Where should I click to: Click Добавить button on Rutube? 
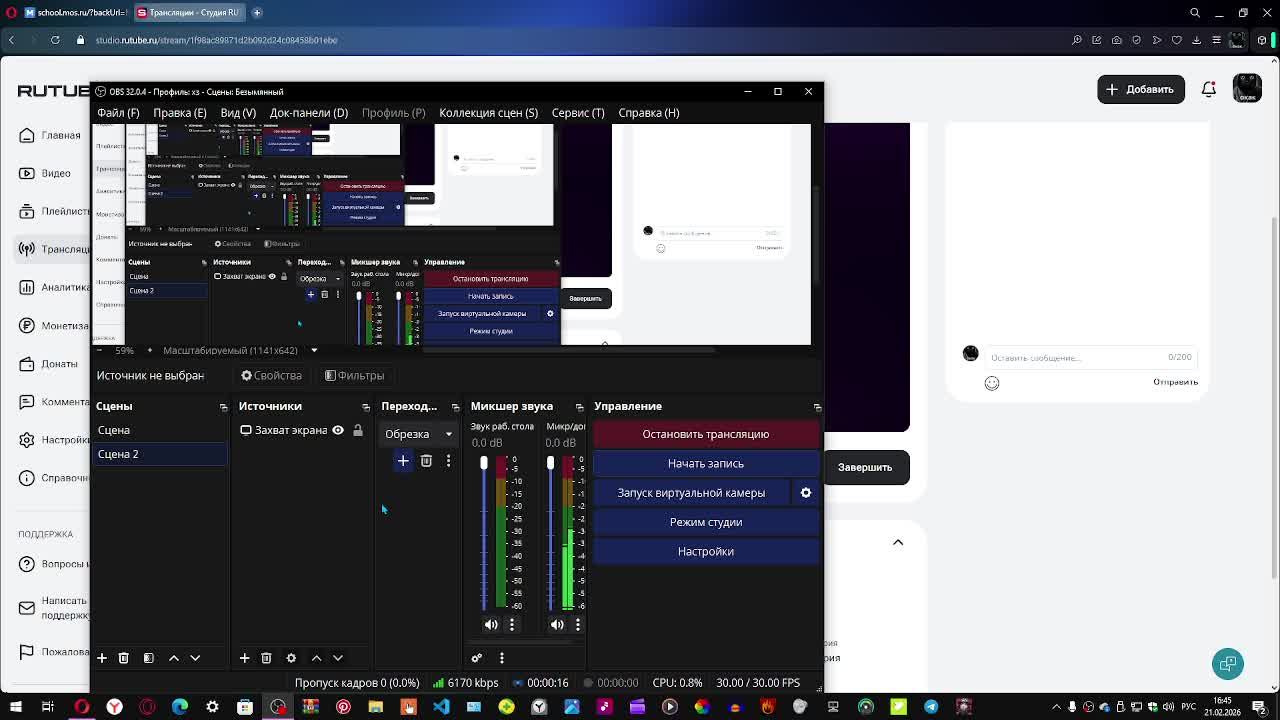point(1140,89)
